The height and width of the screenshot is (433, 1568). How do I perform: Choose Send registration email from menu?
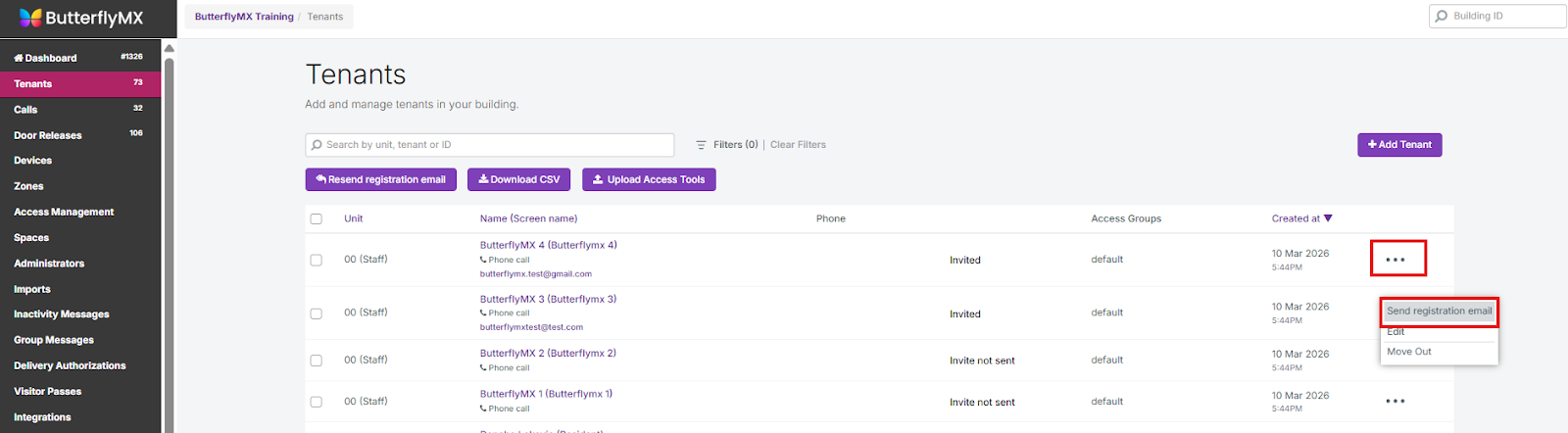click(x=1439, y=312)
